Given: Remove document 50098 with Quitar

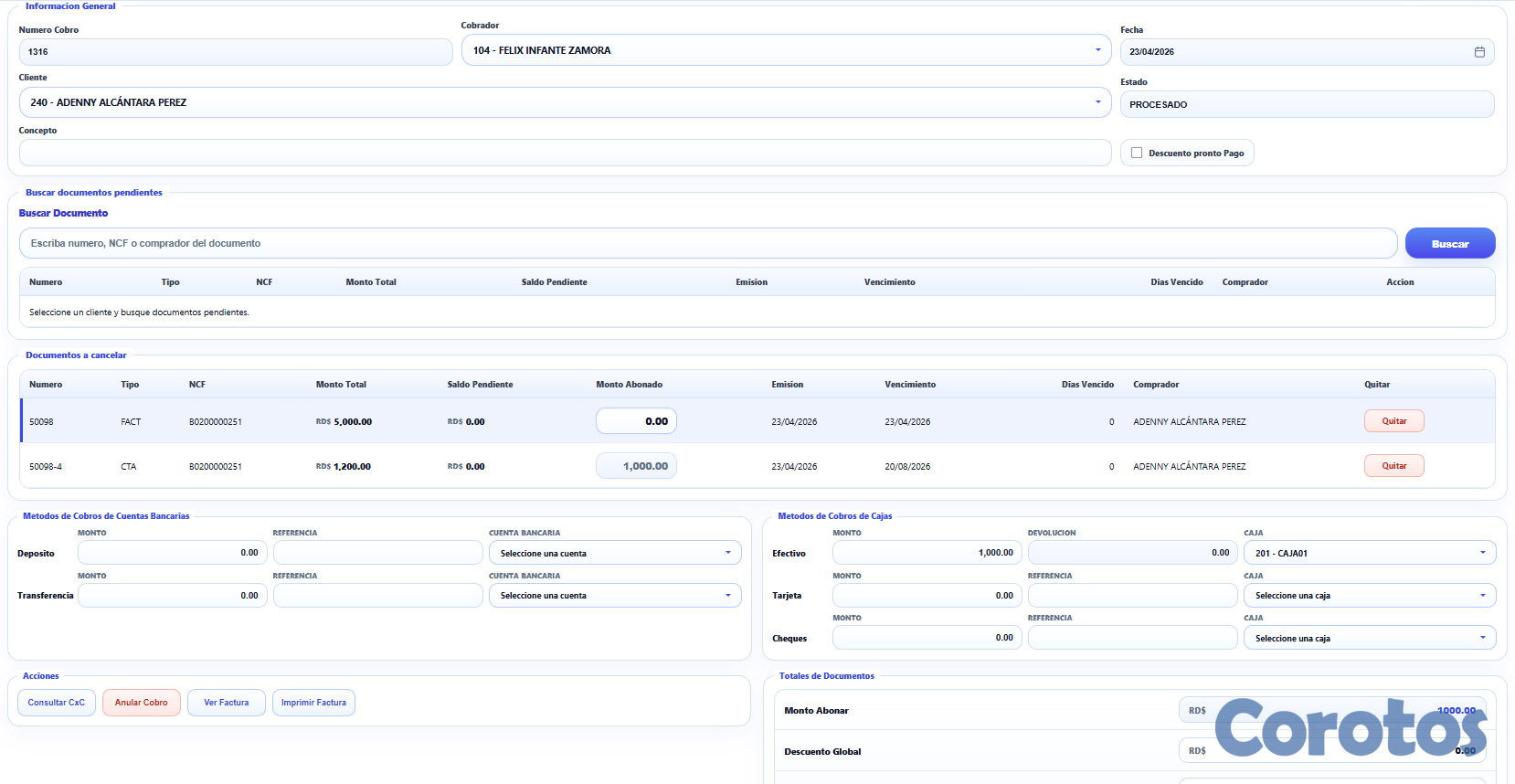Looking at the screenshot, I should pyautogui.click(x=1393, y=421).
